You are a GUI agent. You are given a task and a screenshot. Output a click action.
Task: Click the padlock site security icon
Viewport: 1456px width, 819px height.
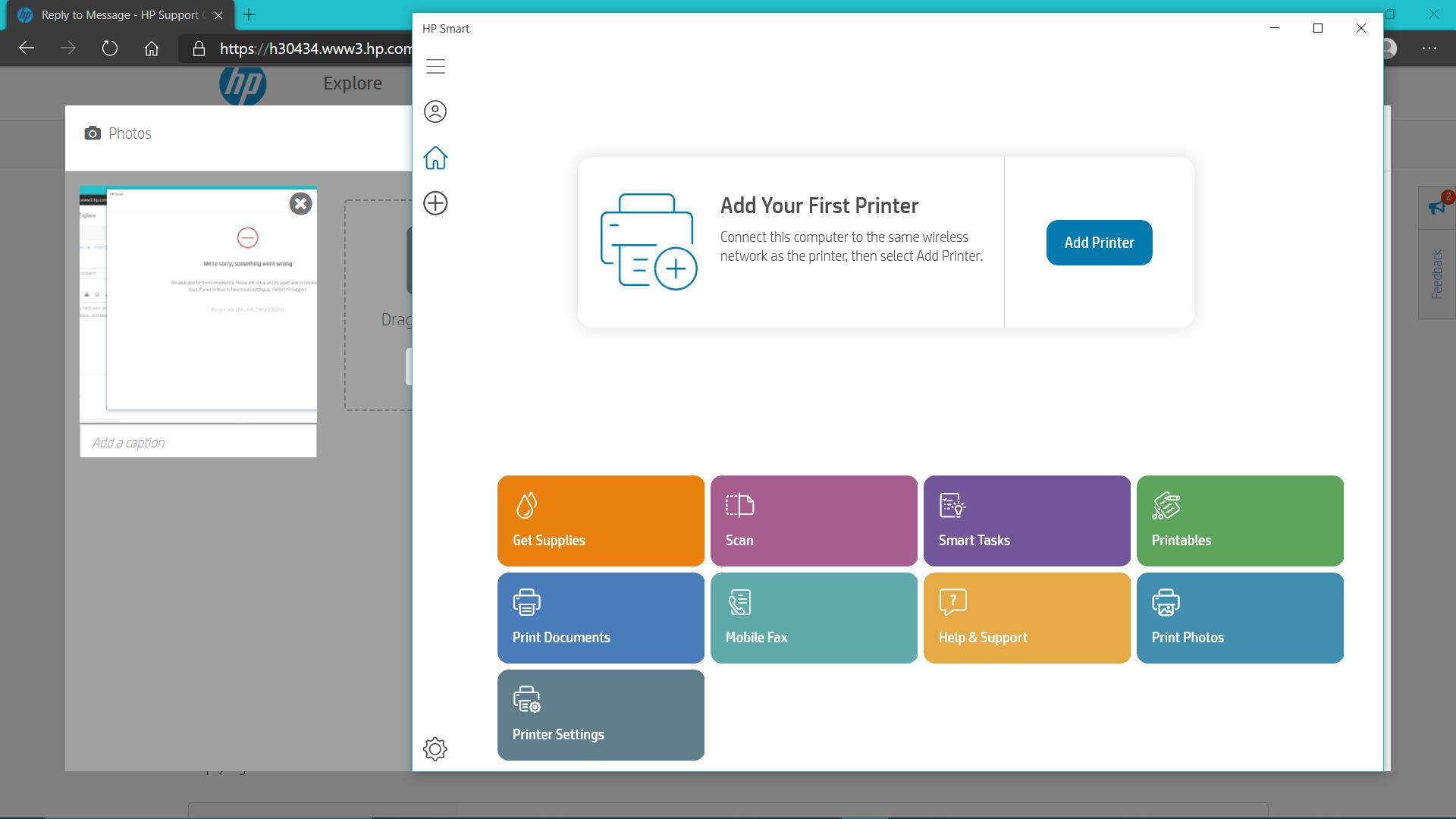198,48
